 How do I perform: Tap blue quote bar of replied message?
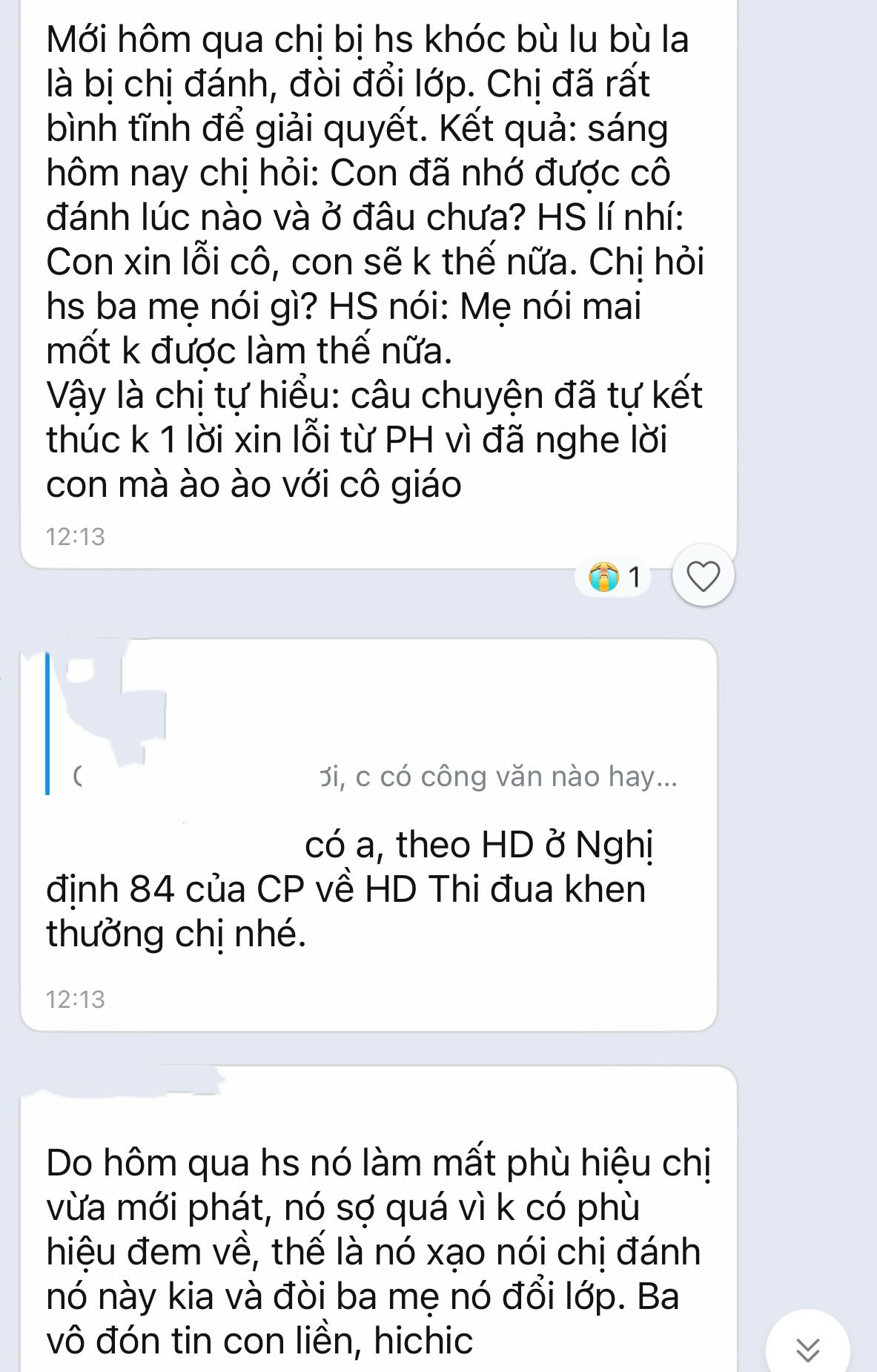click(48, 723)
